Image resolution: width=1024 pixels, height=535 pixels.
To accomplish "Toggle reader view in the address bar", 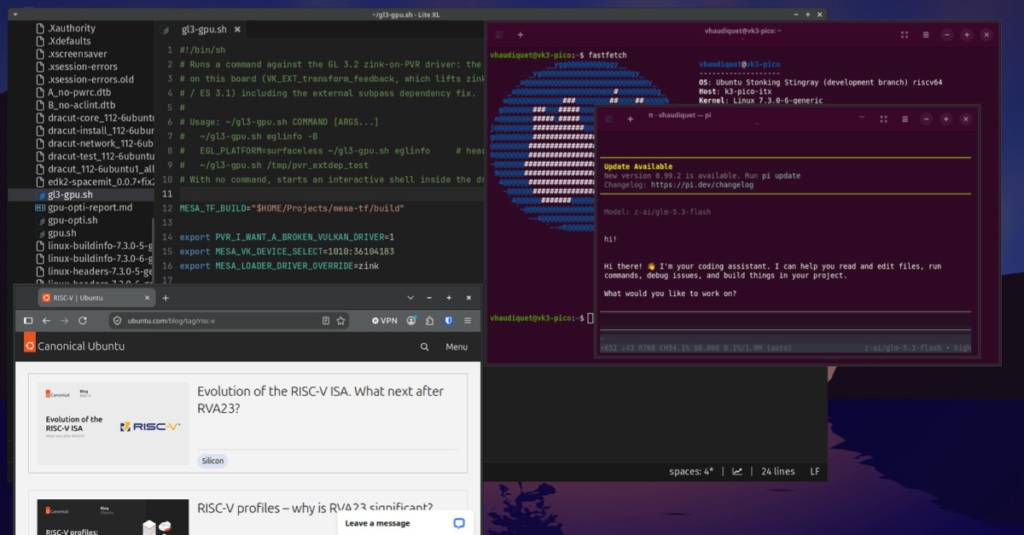I will [x=325, y=321].
